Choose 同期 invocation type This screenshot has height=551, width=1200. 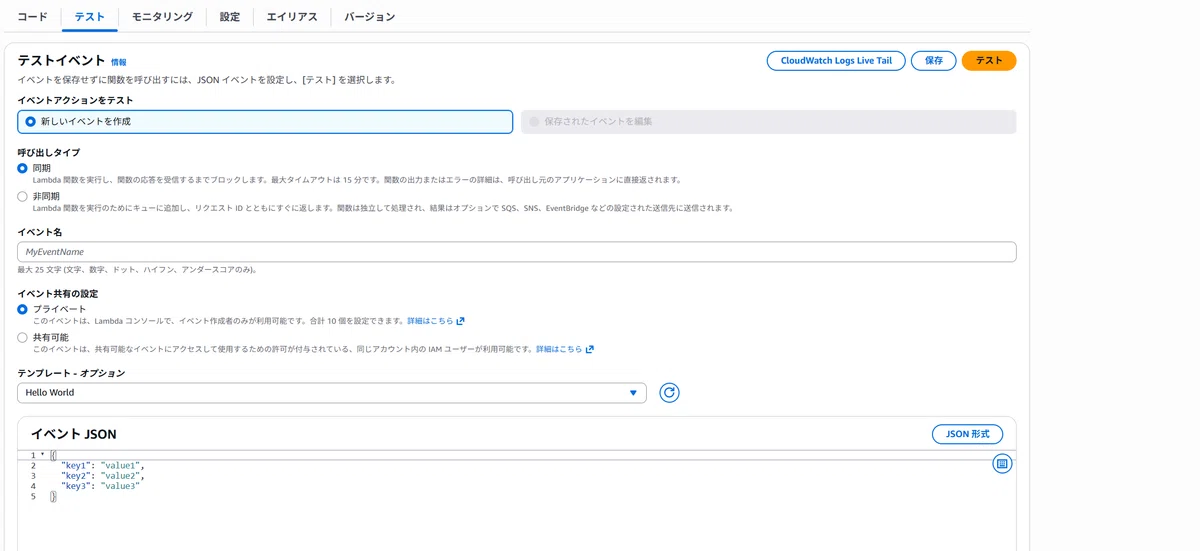point(23,168)
